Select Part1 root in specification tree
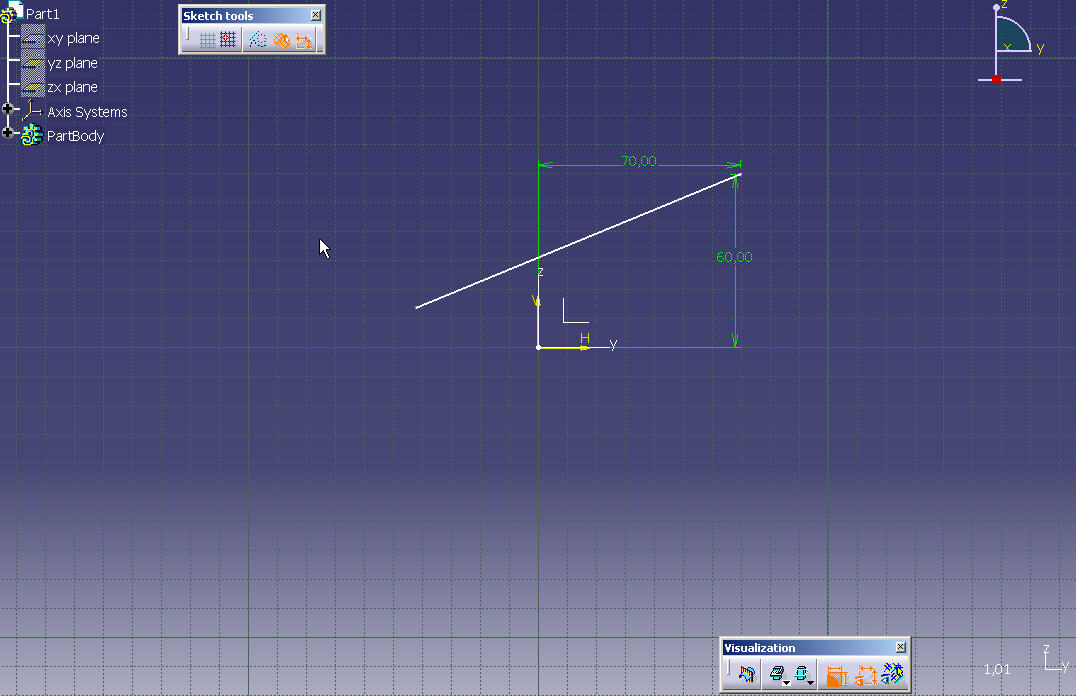Screen dimensions: 1076x696 point(43,14)
